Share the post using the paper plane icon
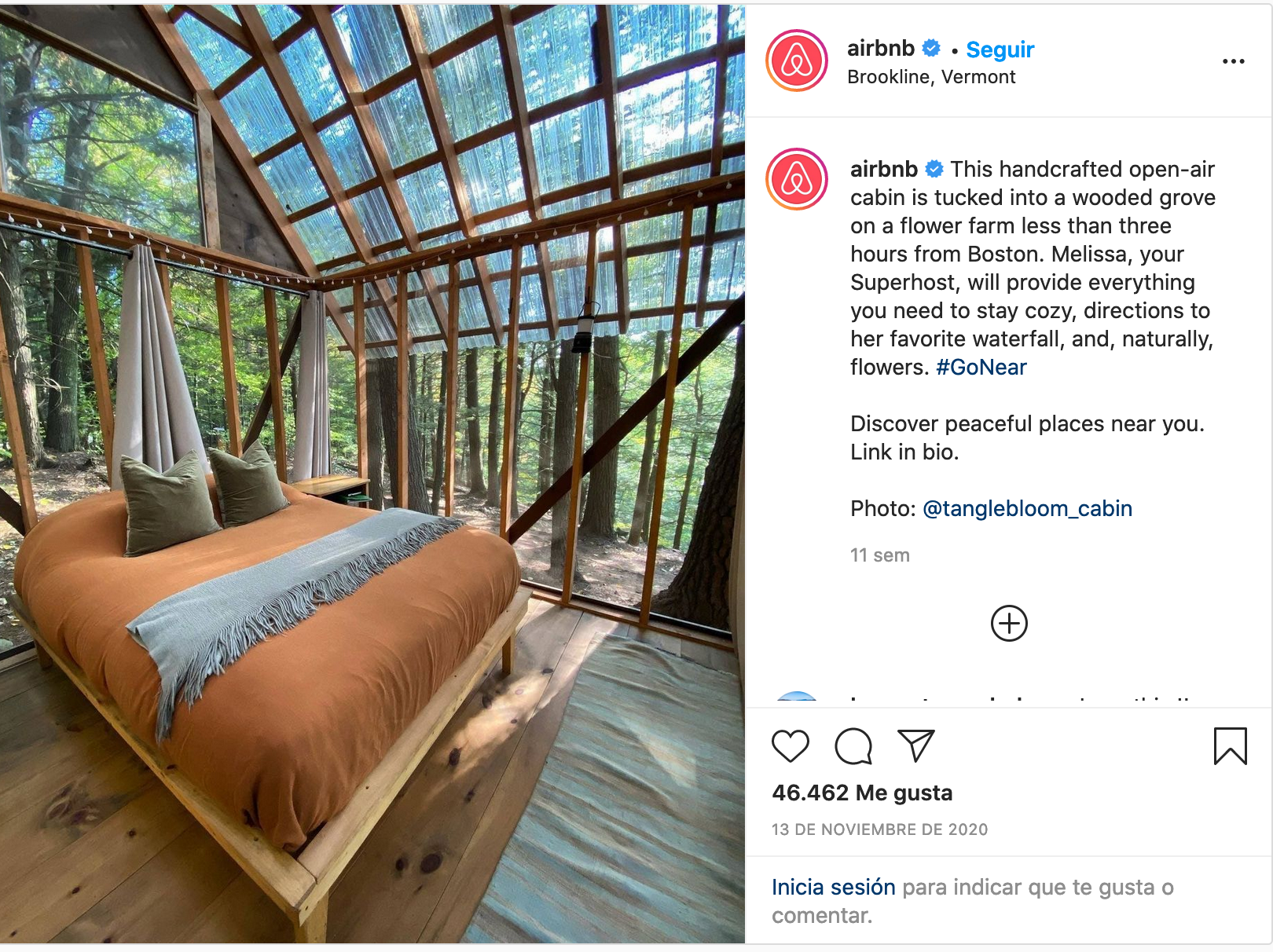Viewport: 1273px width, 952px height. click(x=916, y=746)
